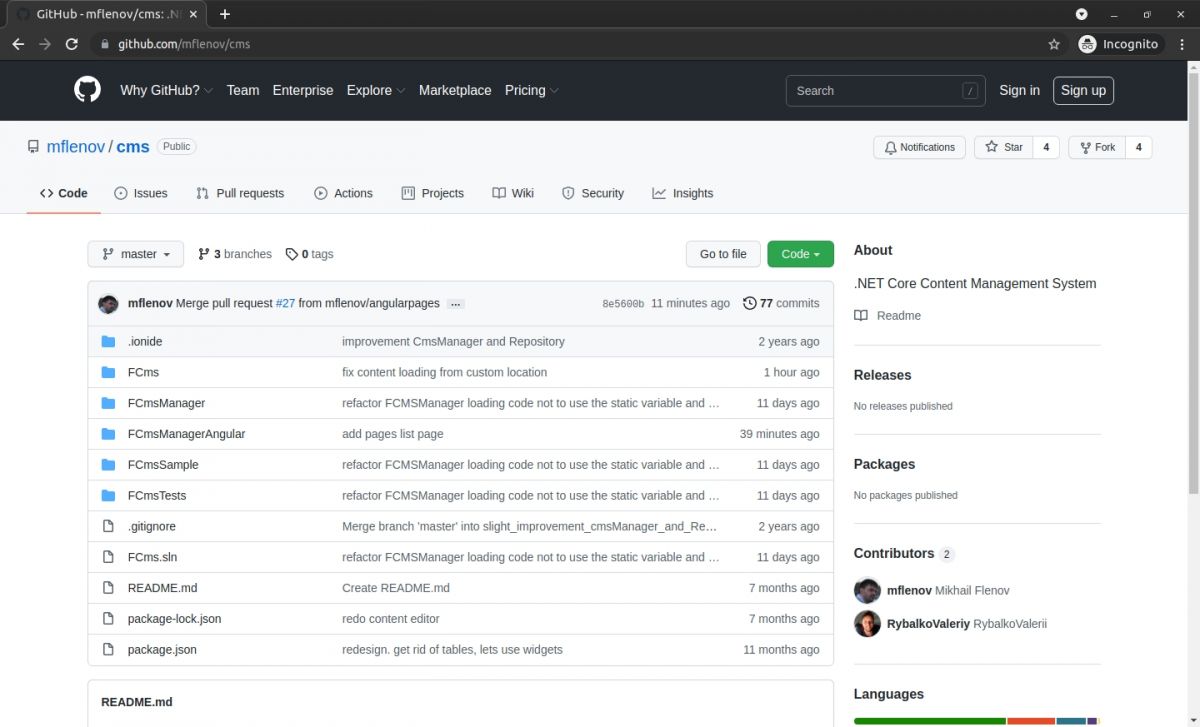Open the FCmsSample folder
The image size is (1200, 727).
click(163, 465)
